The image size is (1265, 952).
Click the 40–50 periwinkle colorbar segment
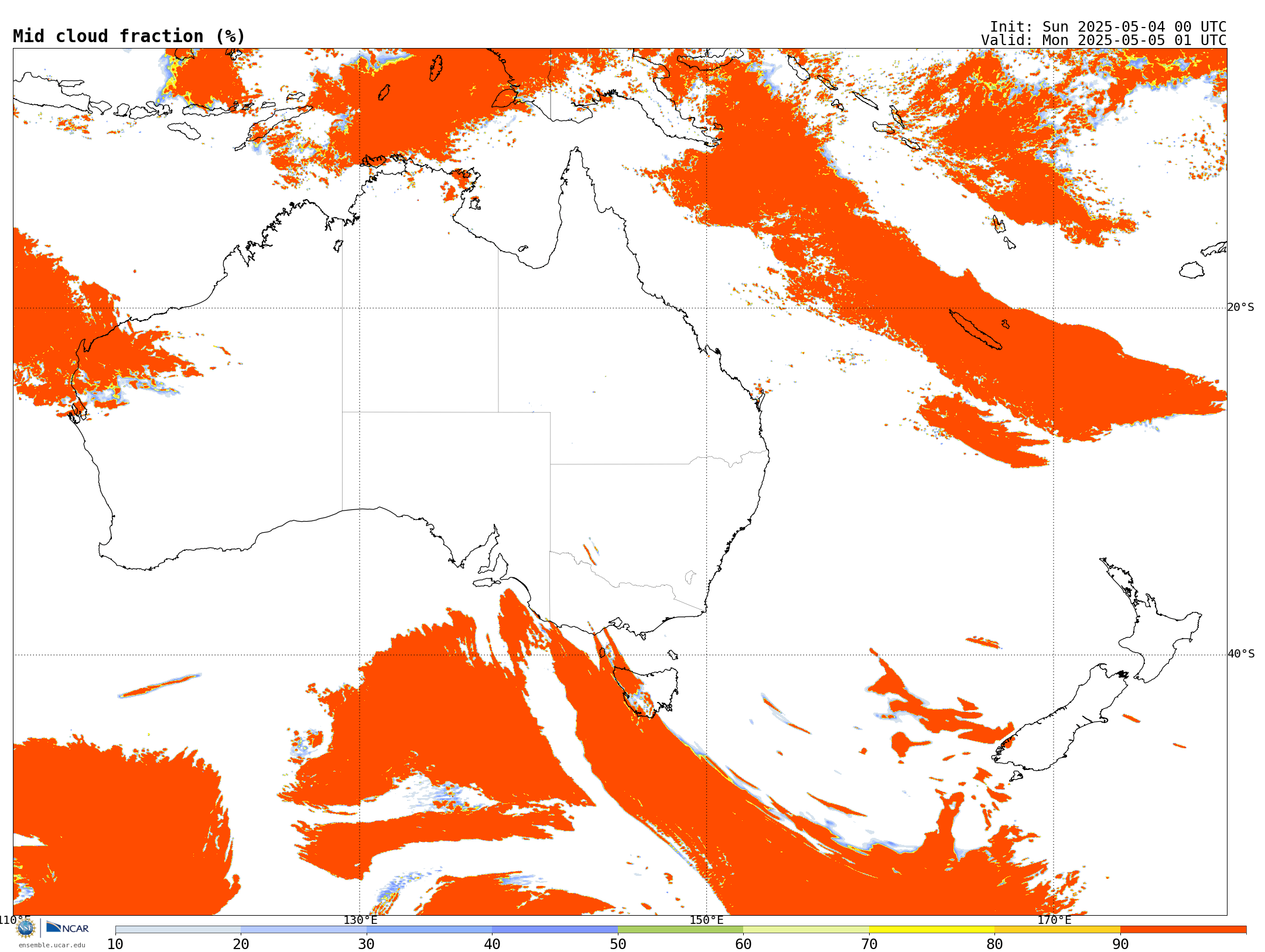pos(555,930)
